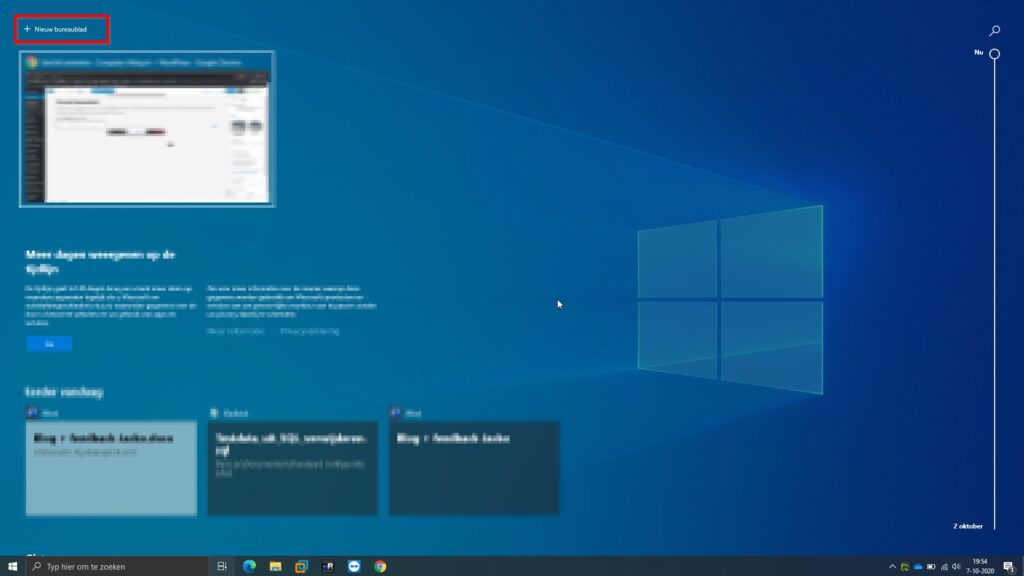Open the network tray icon
The height and width of the screenshot is (576, 1024).
point(944,567)
